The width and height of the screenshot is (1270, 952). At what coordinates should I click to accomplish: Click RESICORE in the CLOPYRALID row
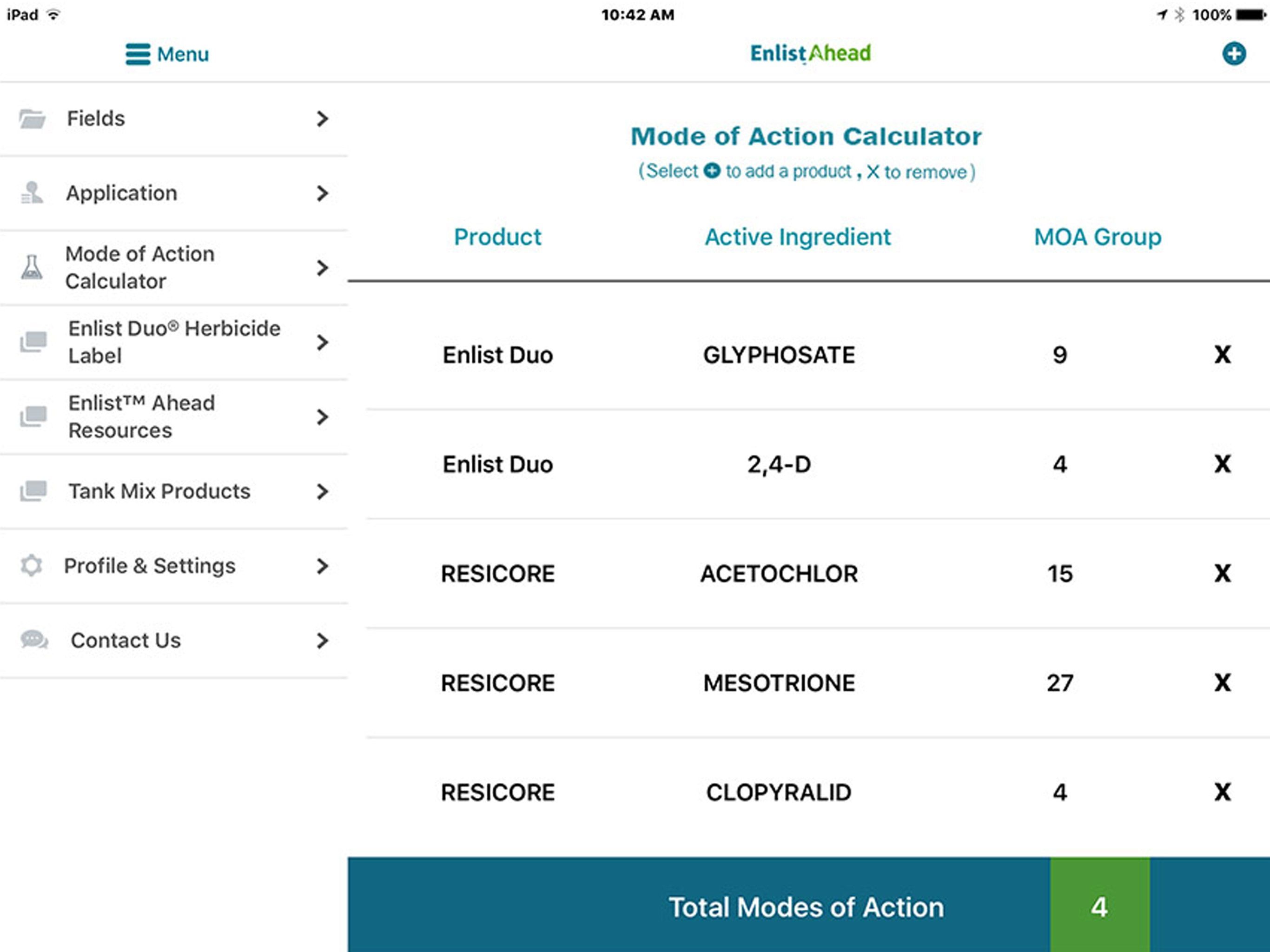coord(498,793)
